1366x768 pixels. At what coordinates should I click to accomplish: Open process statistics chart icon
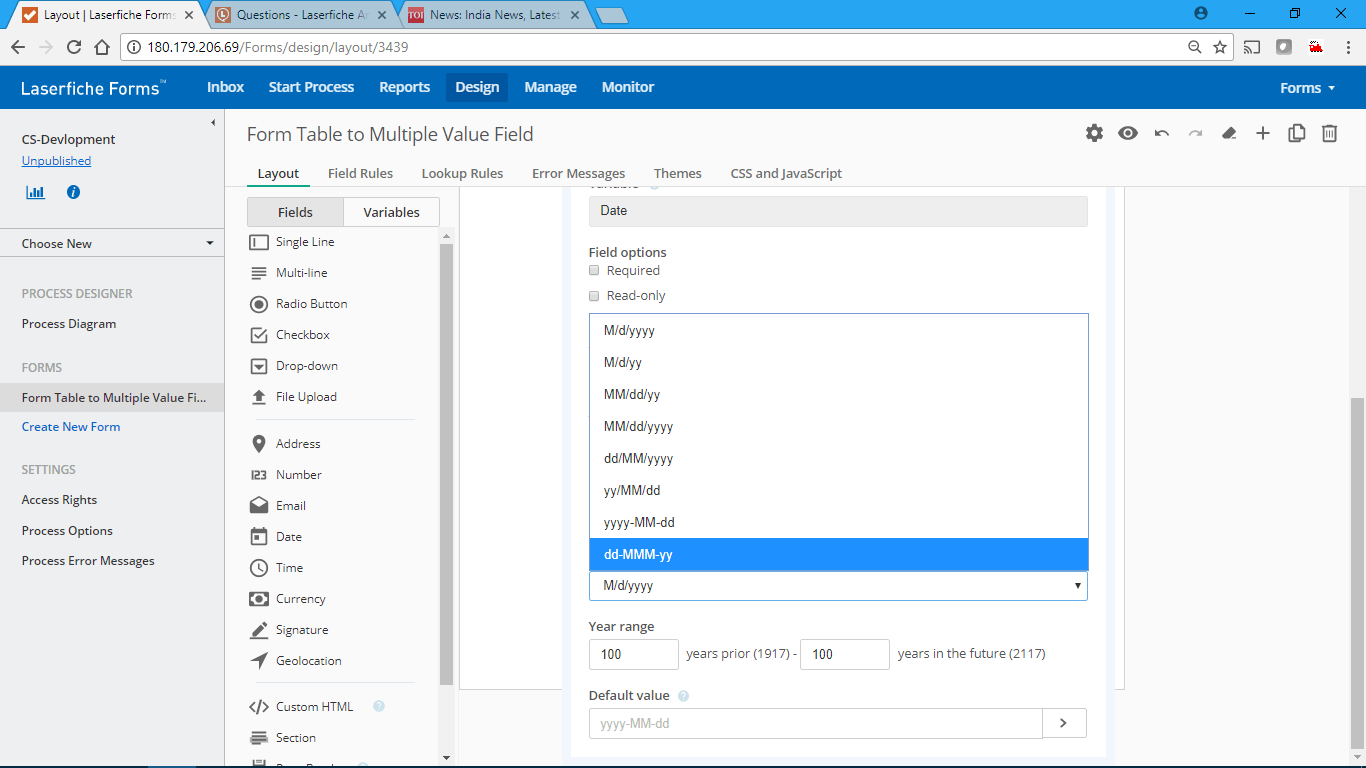click(36, 192)
